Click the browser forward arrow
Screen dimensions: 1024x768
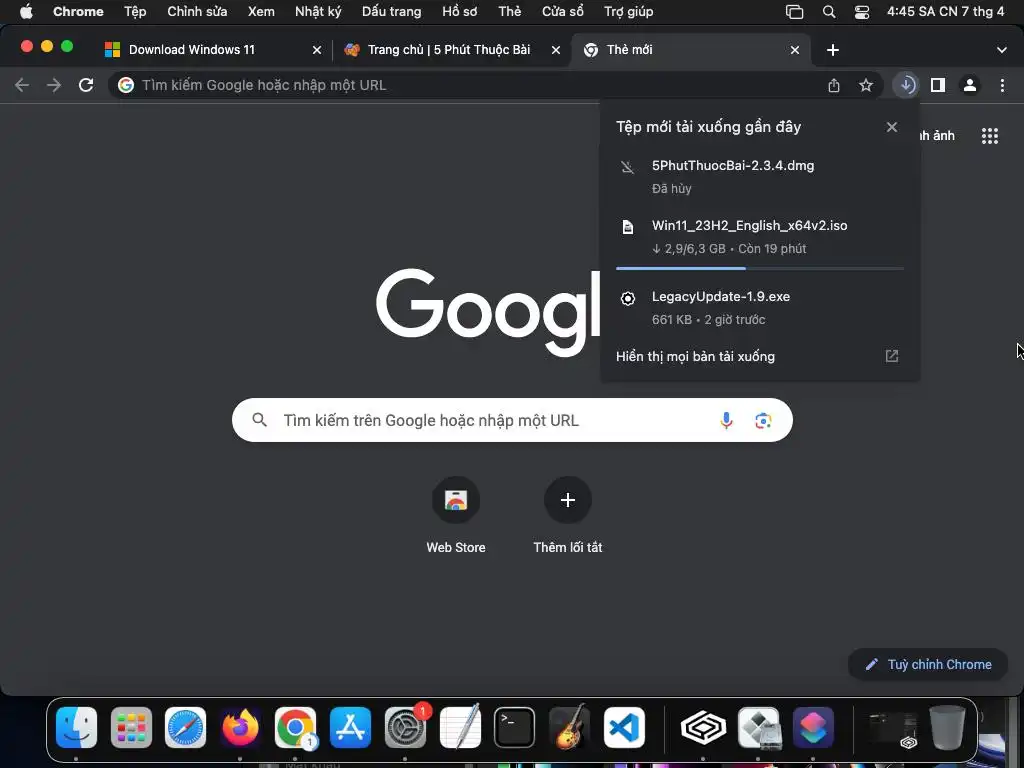[54, 85]
